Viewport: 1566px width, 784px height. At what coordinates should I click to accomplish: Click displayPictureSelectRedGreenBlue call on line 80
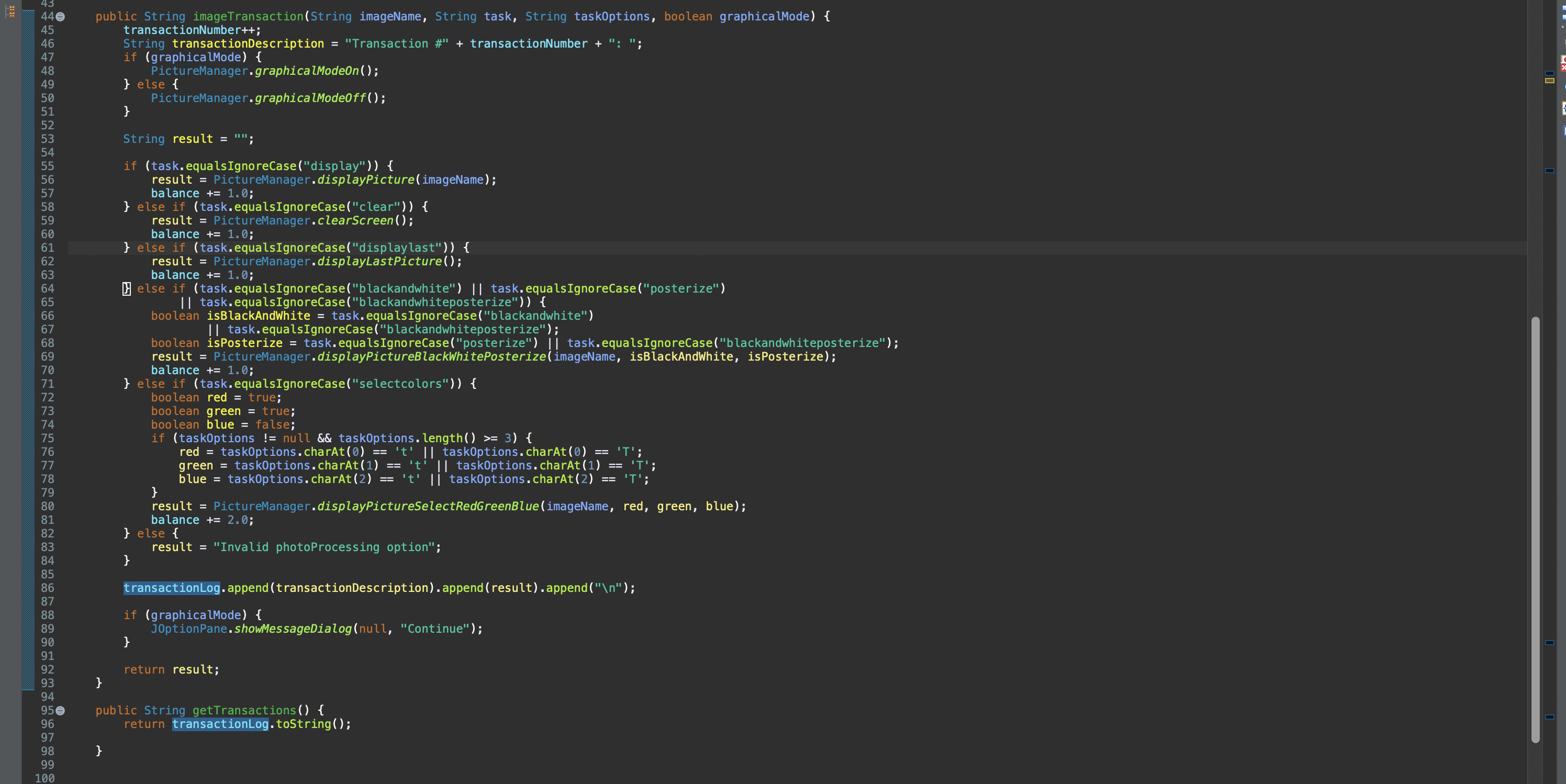[x=429, y=506]
